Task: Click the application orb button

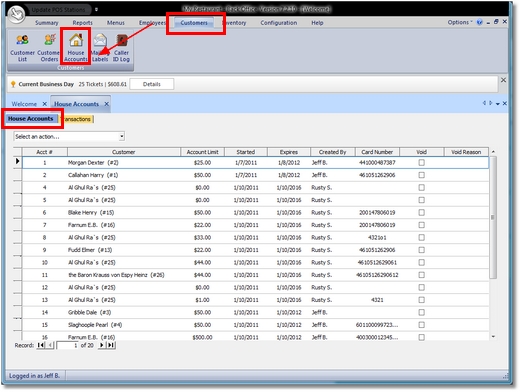Action: (x=16, y=14)
